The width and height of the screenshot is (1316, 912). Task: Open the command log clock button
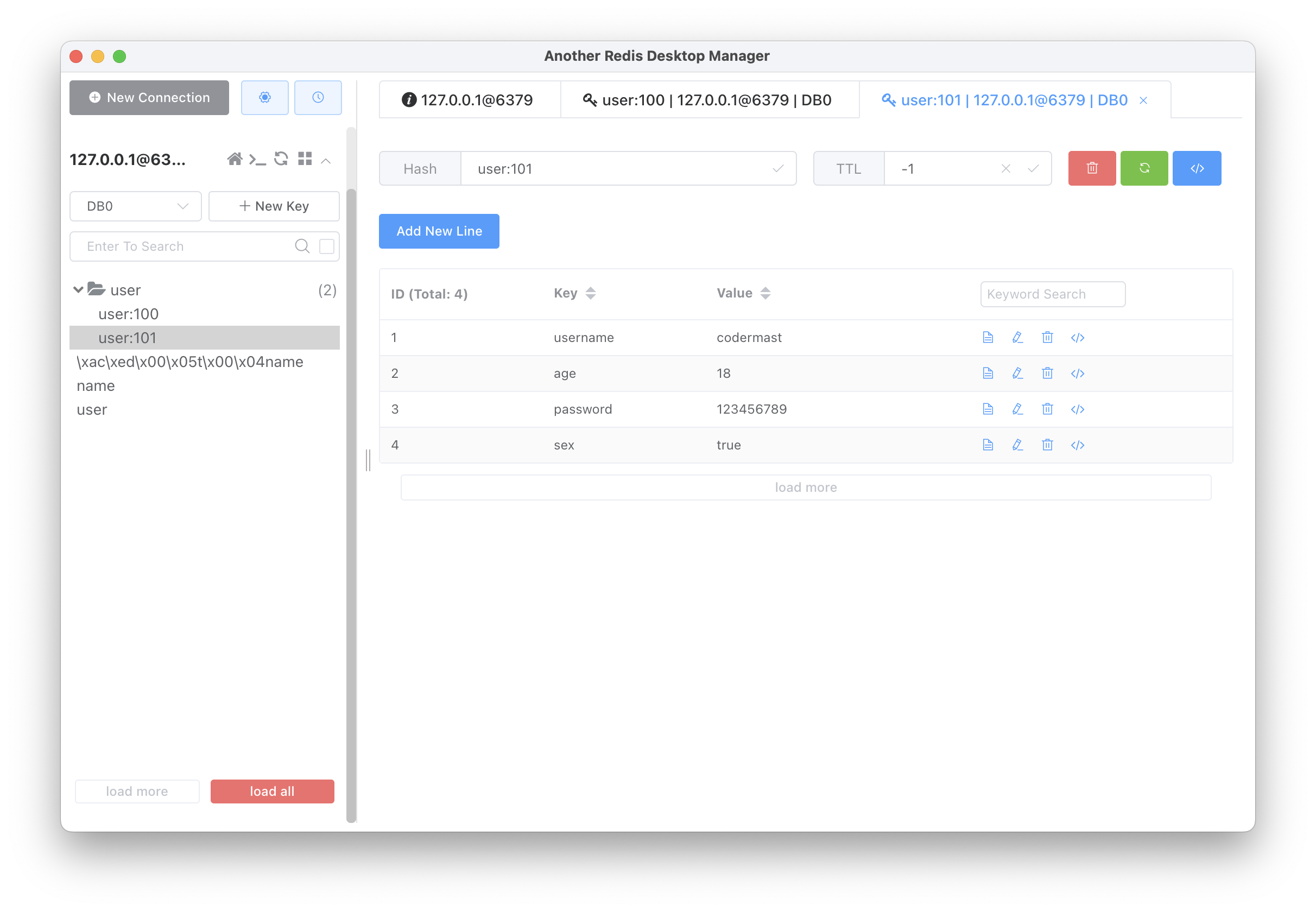[x=318, y=98]
